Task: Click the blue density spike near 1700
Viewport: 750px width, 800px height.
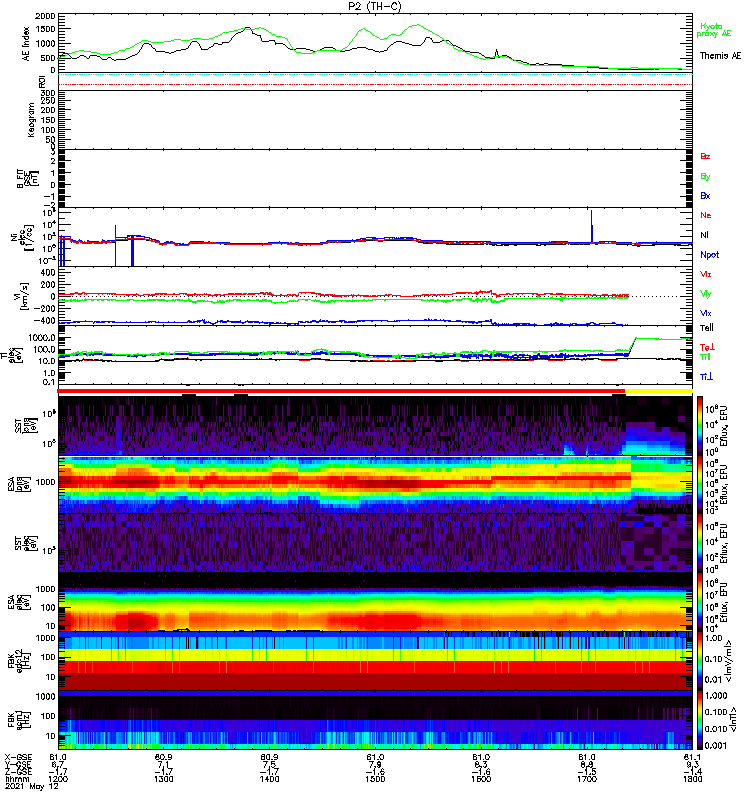Action: pyautogui.click(x=592, y=226)
